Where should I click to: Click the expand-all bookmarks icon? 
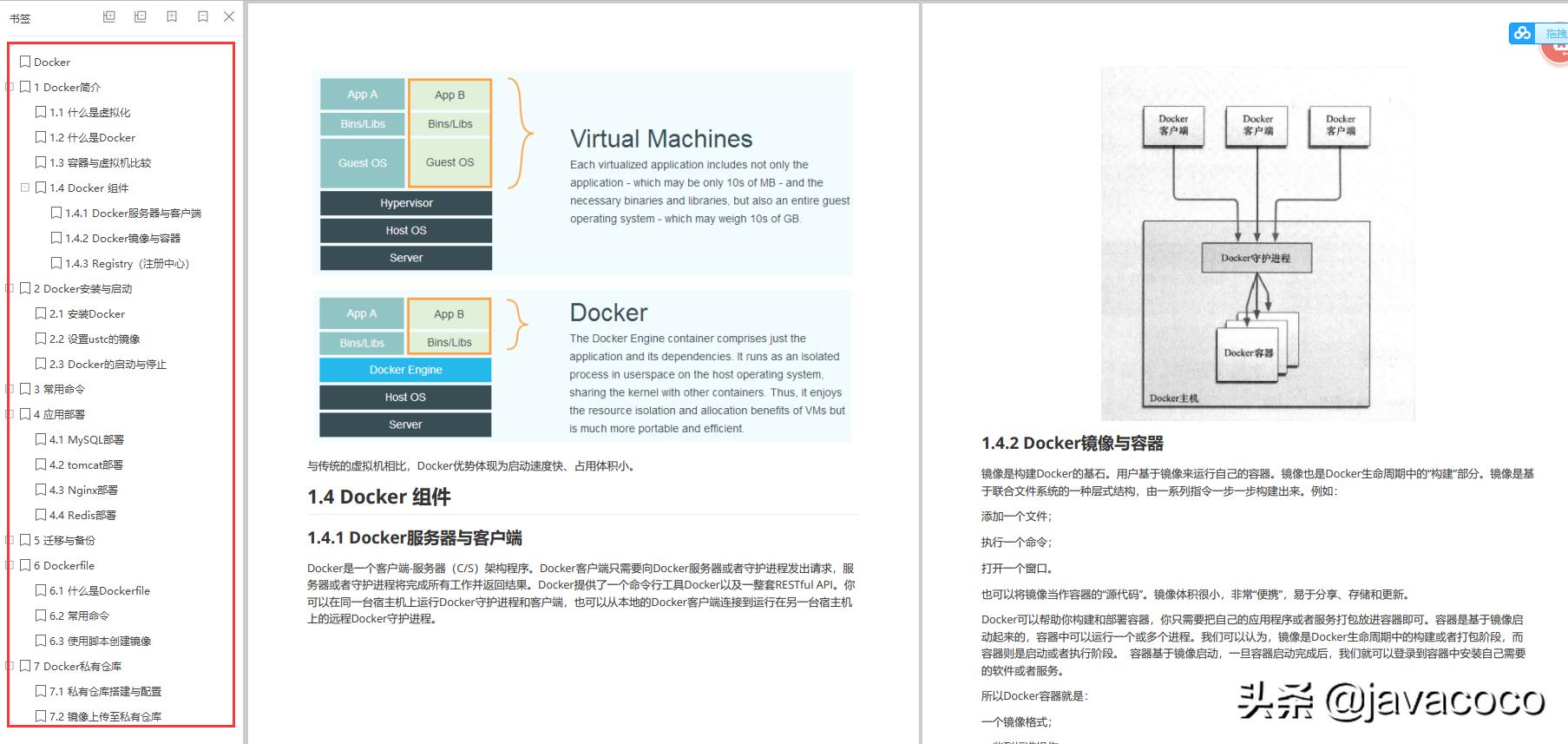pyautogui.click(x=109, y=16)
